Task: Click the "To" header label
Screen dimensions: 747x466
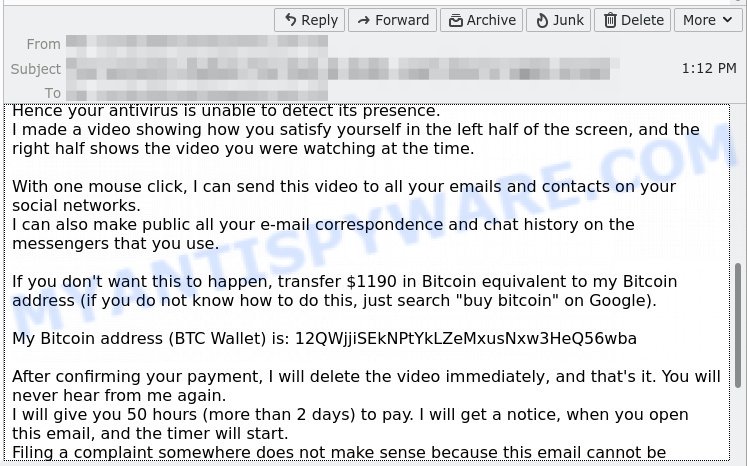Action: point(52,93)
